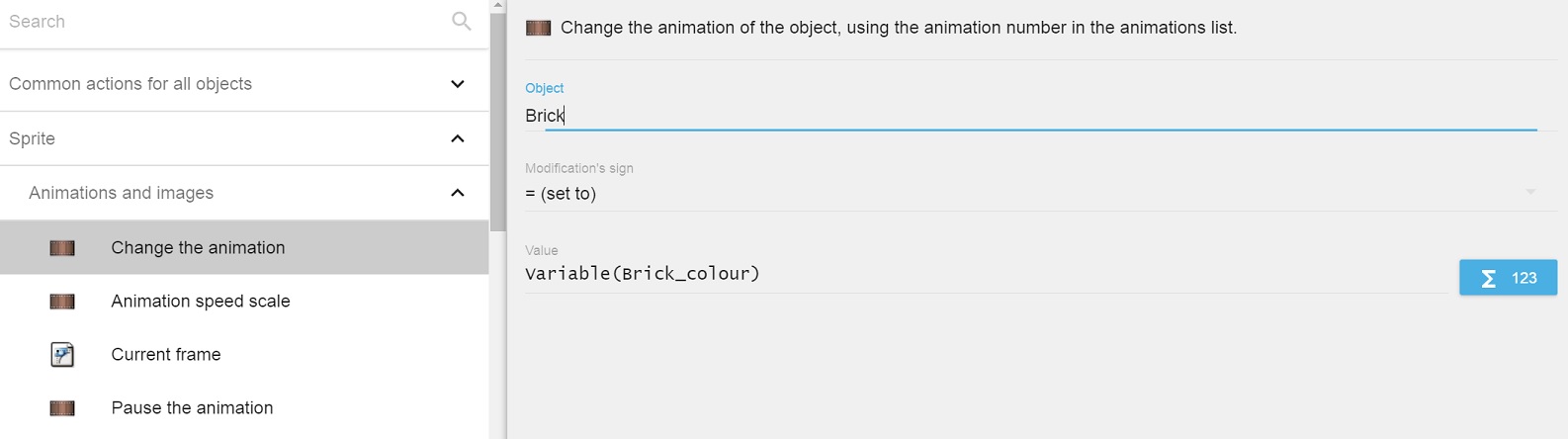Click the scrollbar up arrow

pos(498,5)
